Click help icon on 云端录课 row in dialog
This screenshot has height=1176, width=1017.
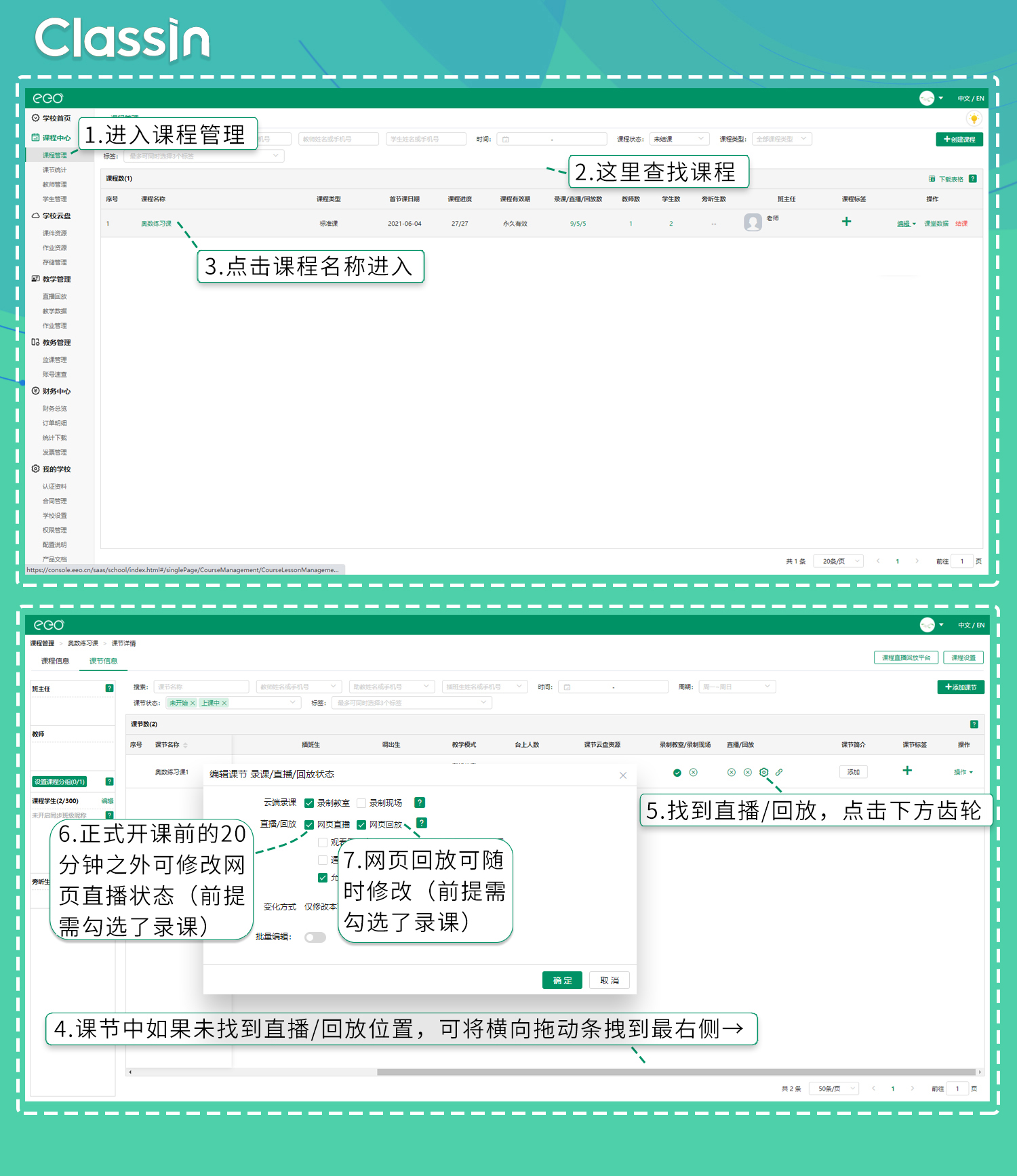[x=420, y=803]
